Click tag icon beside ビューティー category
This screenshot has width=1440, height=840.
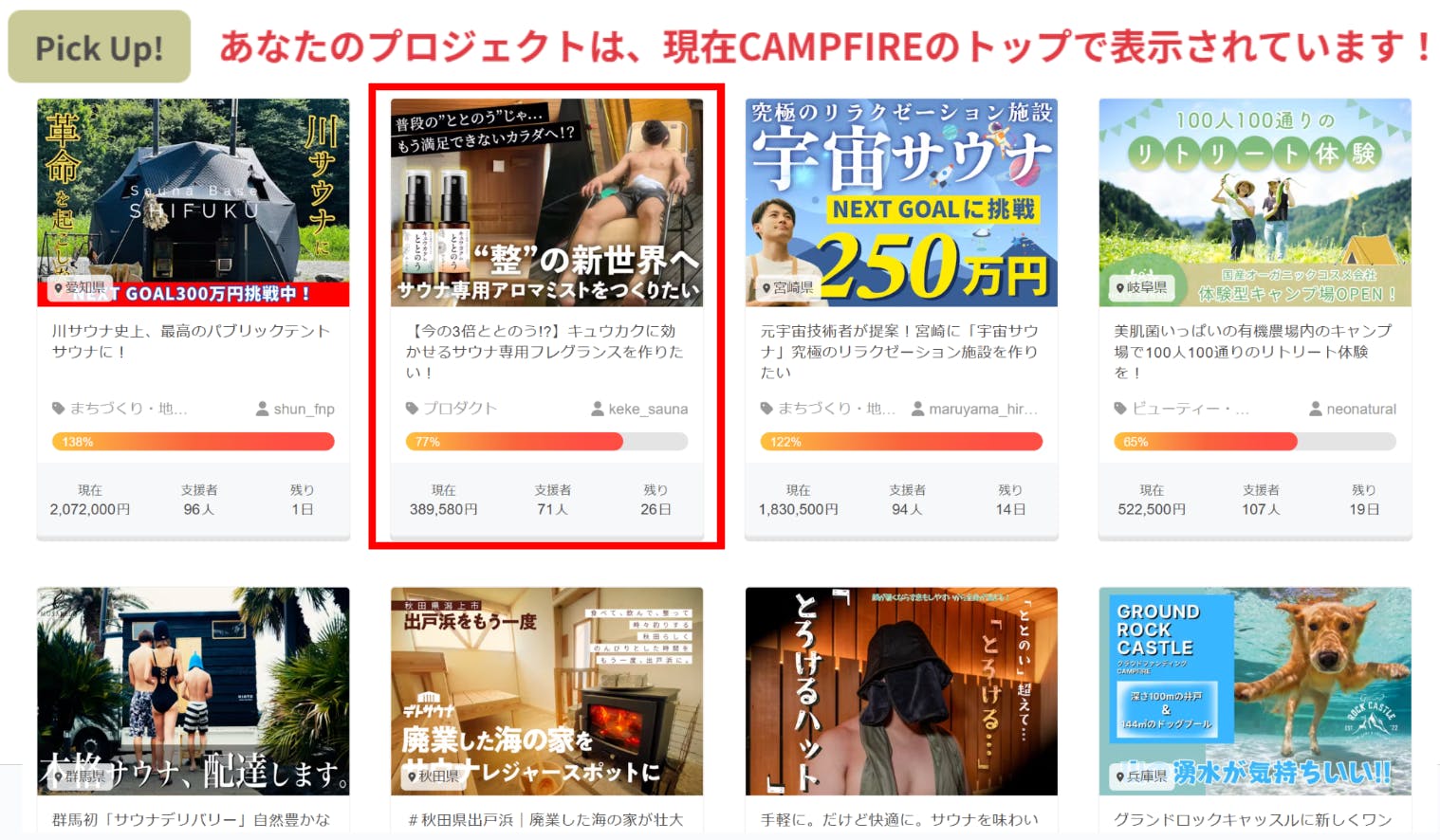(1120, 409)
